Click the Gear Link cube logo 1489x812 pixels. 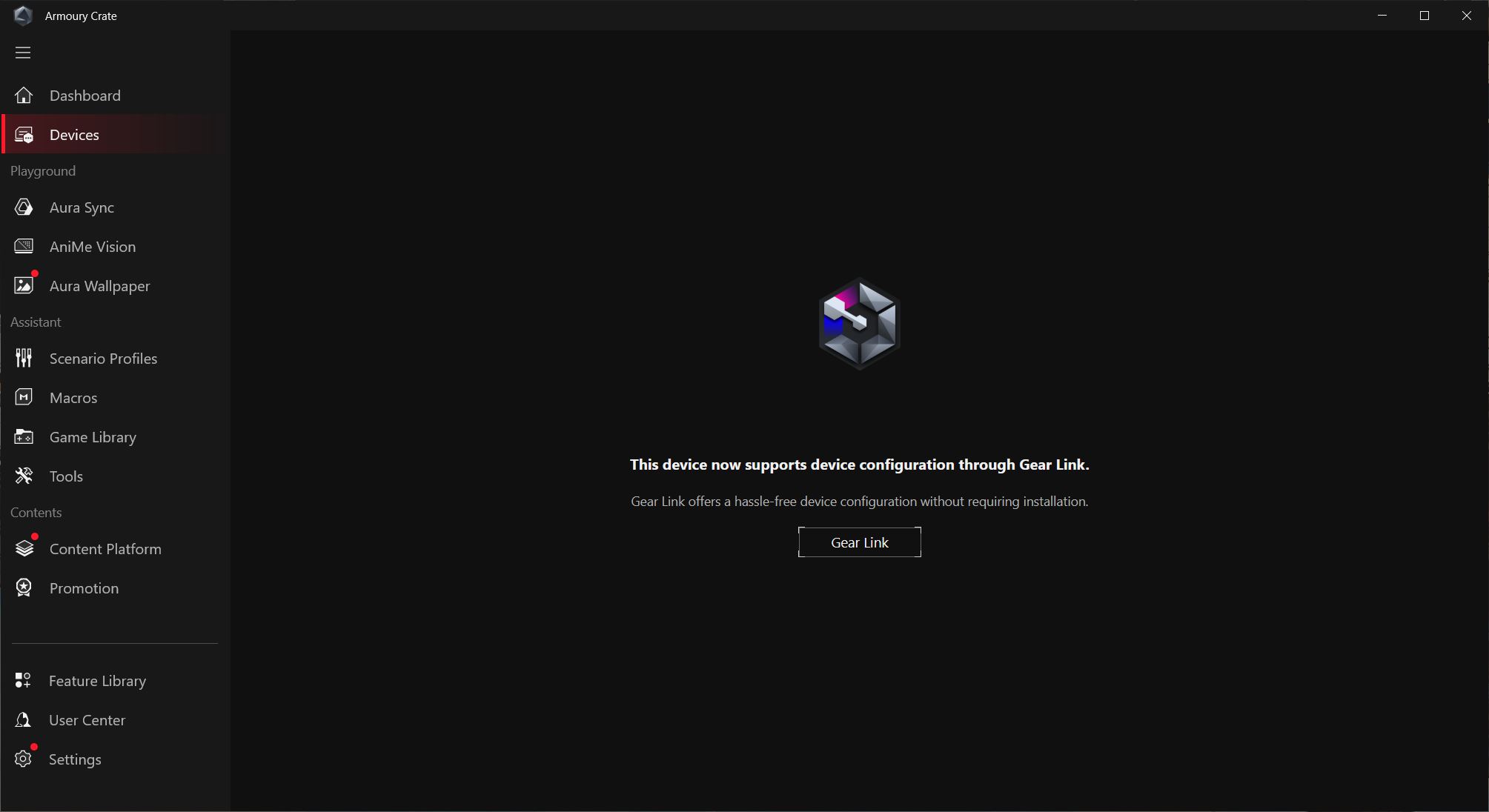860,324
